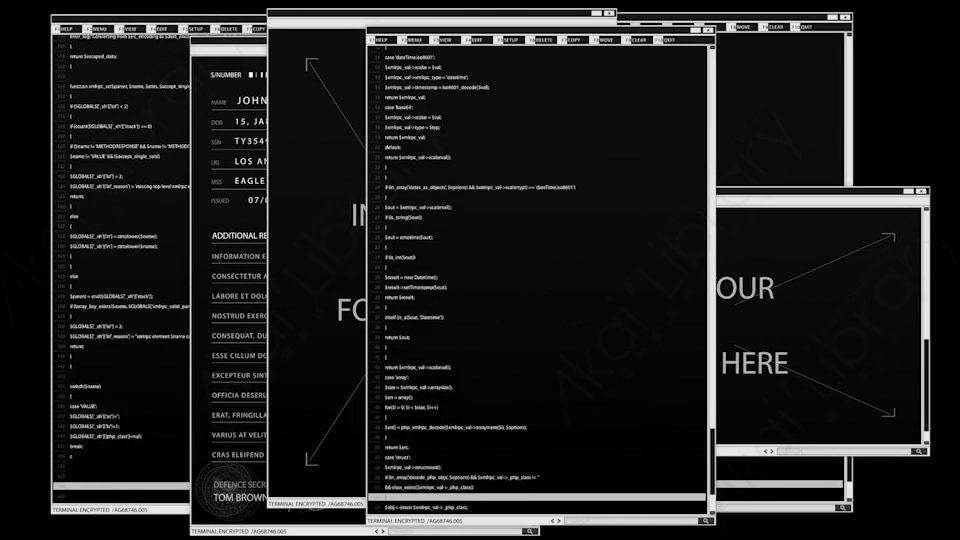Close the middle back window
Viewport: 960px width, 540px height.
tap(609, 13)
